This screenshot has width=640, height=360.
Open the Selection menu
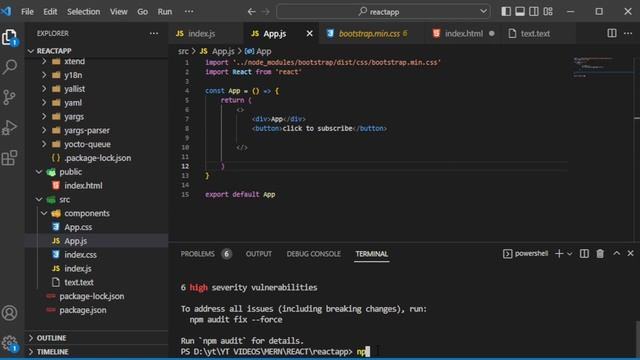point(83,11)
